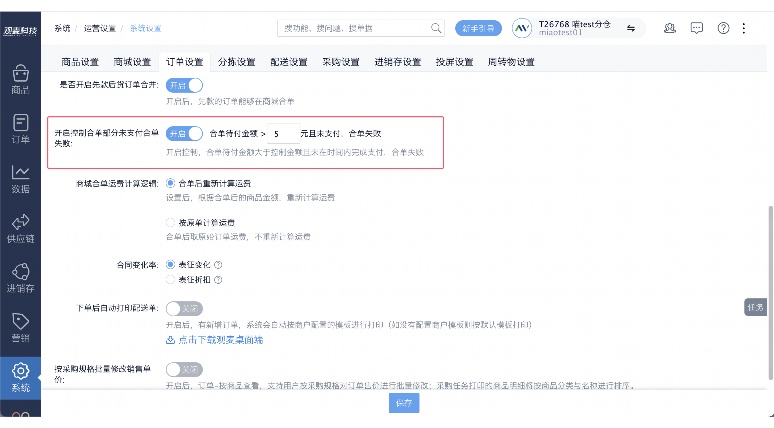Viewport: 774px width, 428px height.
Task: Click the switch-account arrows icon
Action: coord(631,28)
